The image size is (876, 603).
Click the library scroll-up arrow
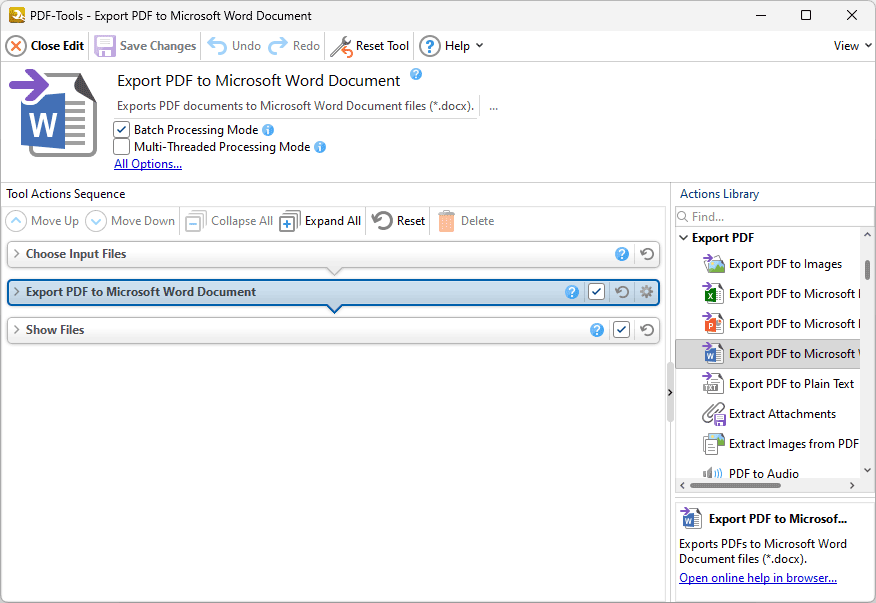(867, 235)
